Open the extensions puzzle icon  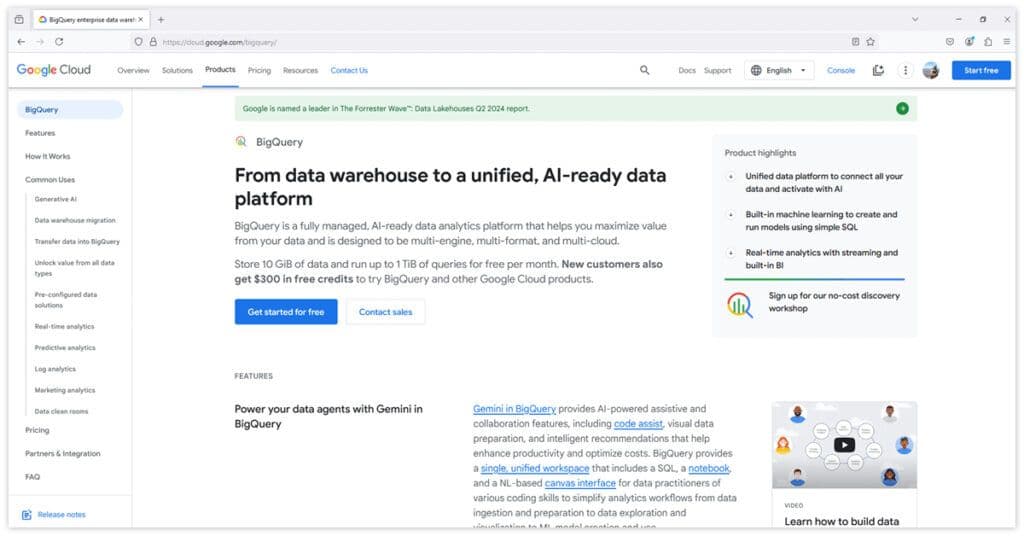(988, 42)
